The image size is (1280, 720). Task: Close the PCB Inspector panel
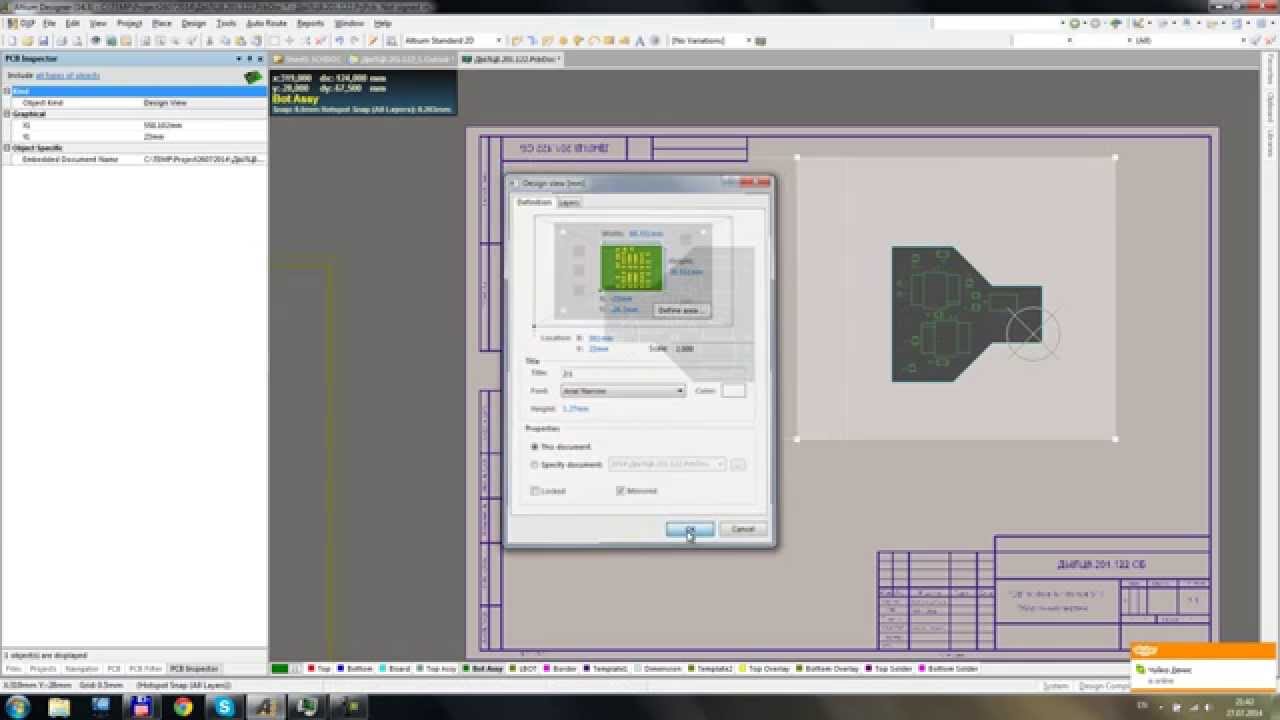pos(261,59)
